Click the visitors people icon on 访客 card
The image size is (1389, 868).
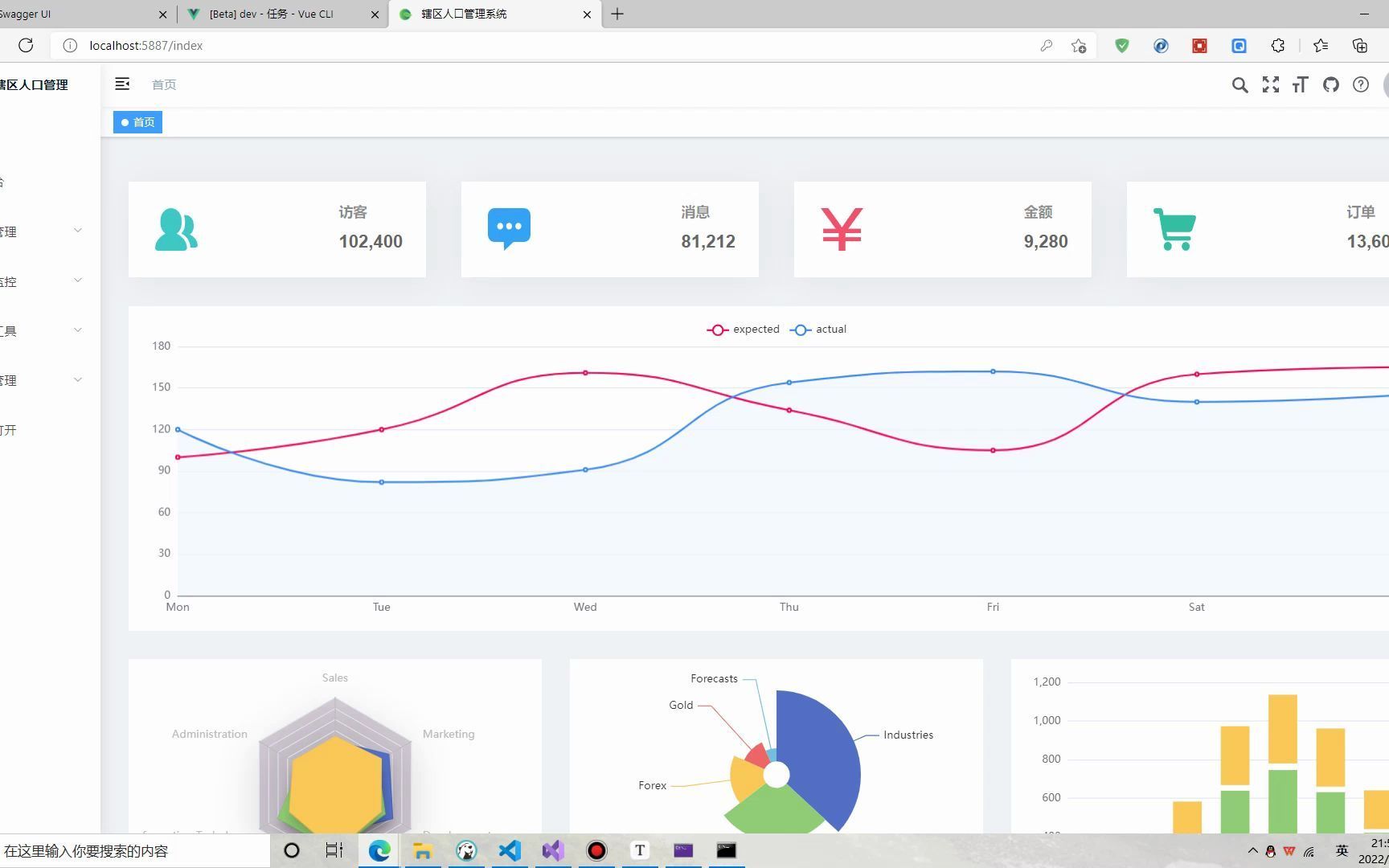pyautogui.click(x=176, y=230)
